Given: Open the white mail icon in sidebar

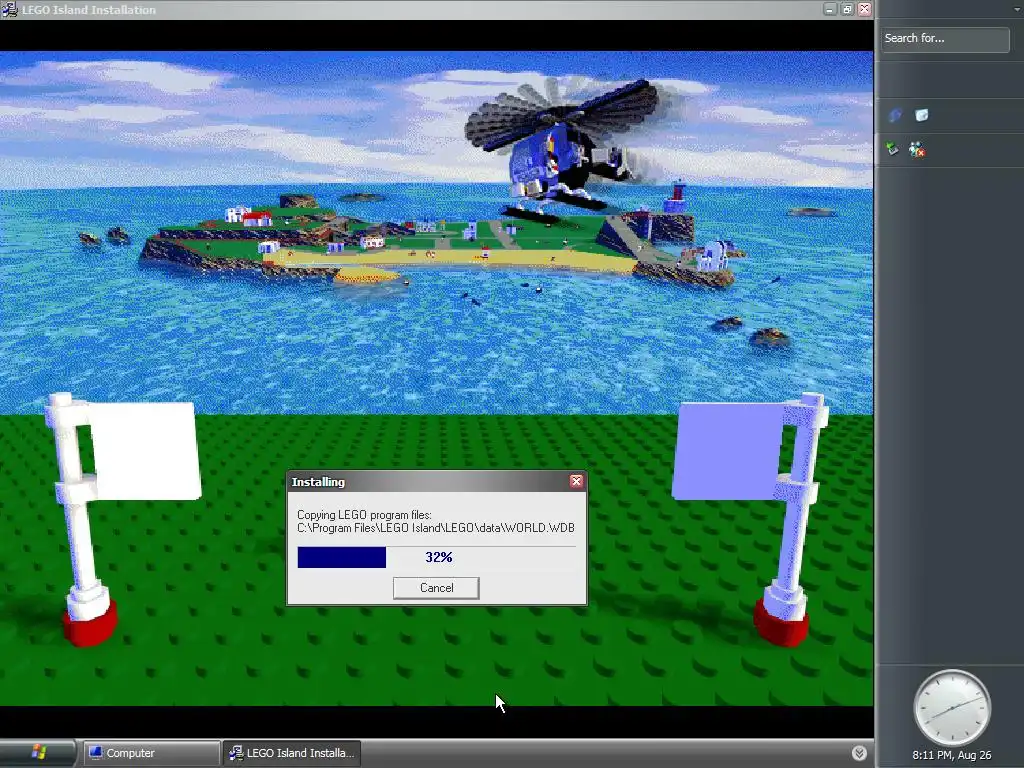Looking at the screenshot, I should [x=921, y=116].
